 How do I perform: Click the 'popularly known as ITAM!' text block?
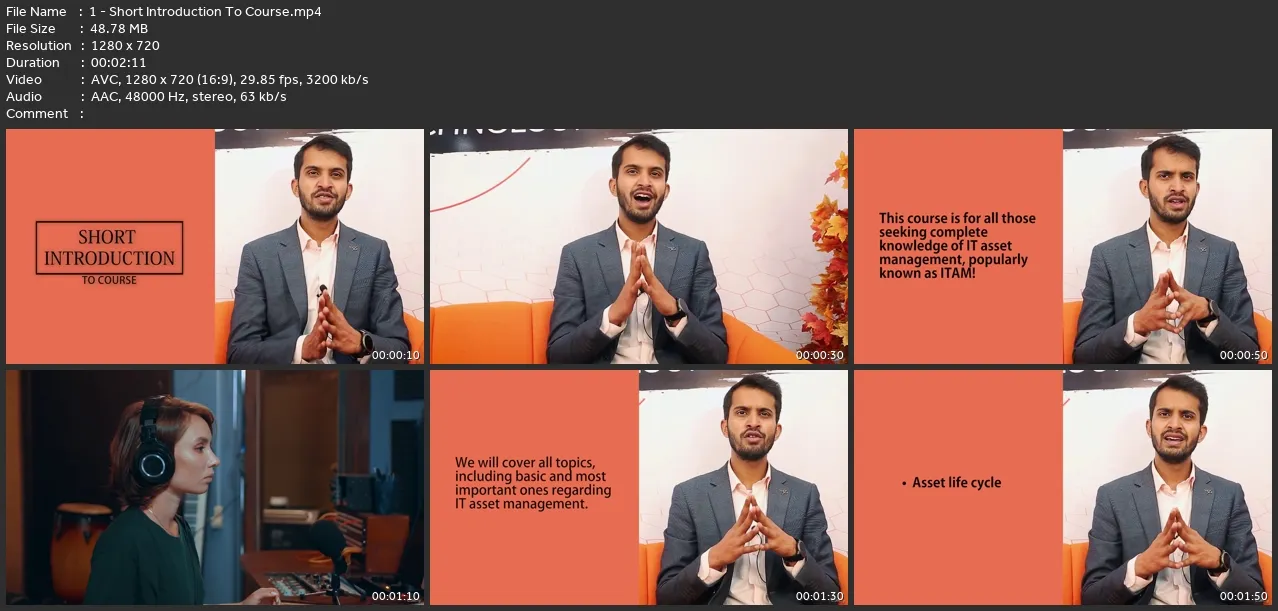click(x=957, y=245)
